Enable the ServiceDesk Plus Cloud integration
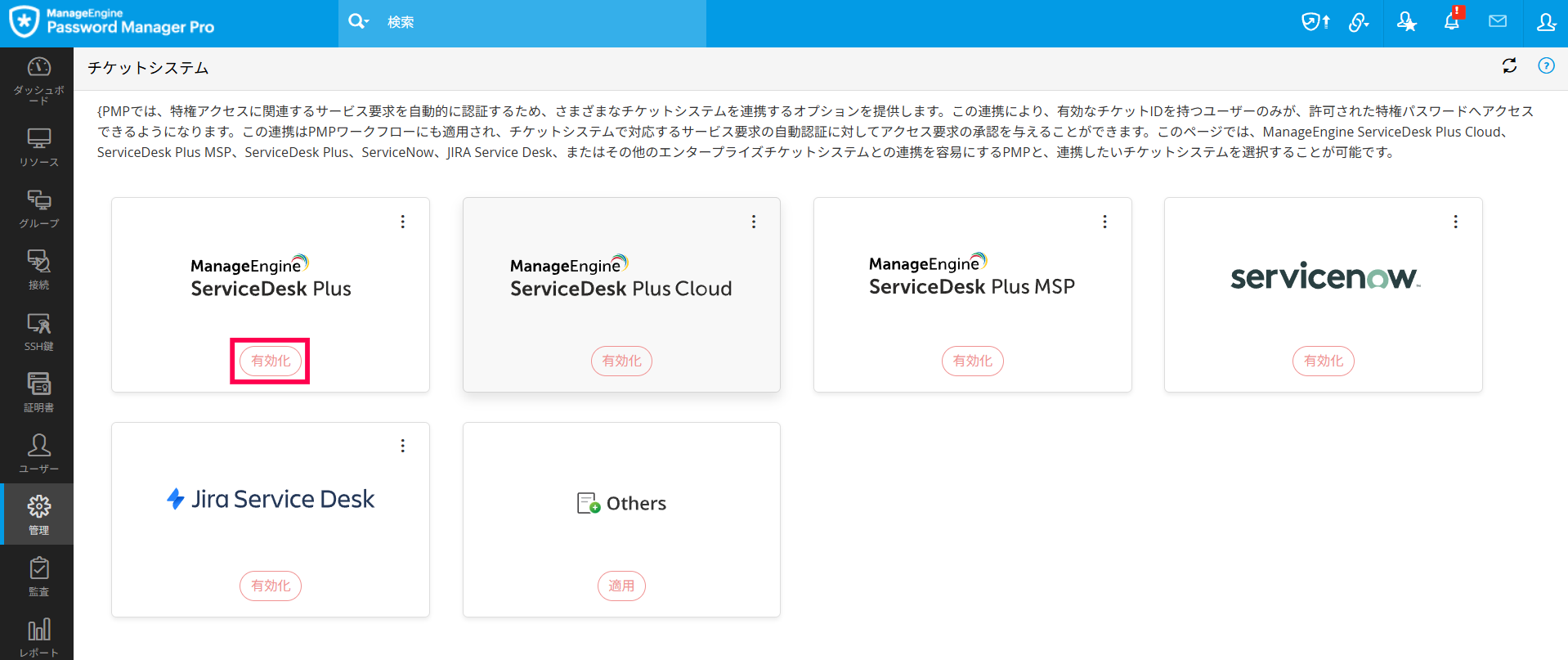The width and height of the screenshot is (1568, 660). (x=621, y=361)
